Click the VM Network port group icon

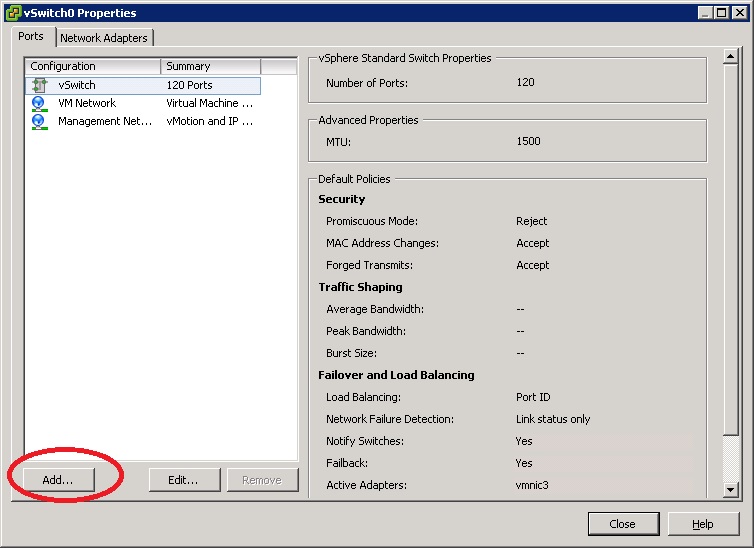click(x=39, y=103)
